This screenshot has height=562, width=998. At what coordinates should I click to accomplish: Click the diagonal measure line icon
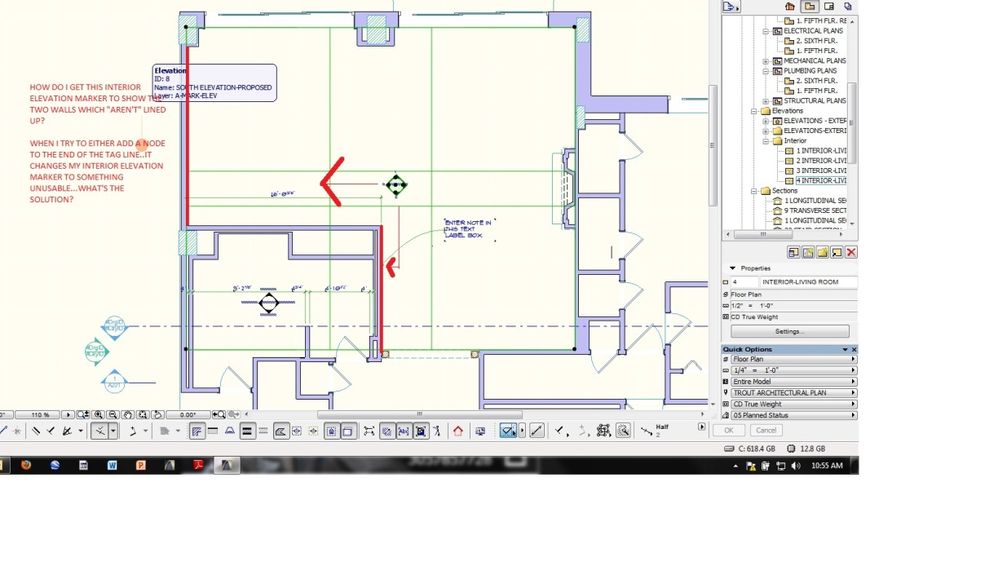pos(537,431)
